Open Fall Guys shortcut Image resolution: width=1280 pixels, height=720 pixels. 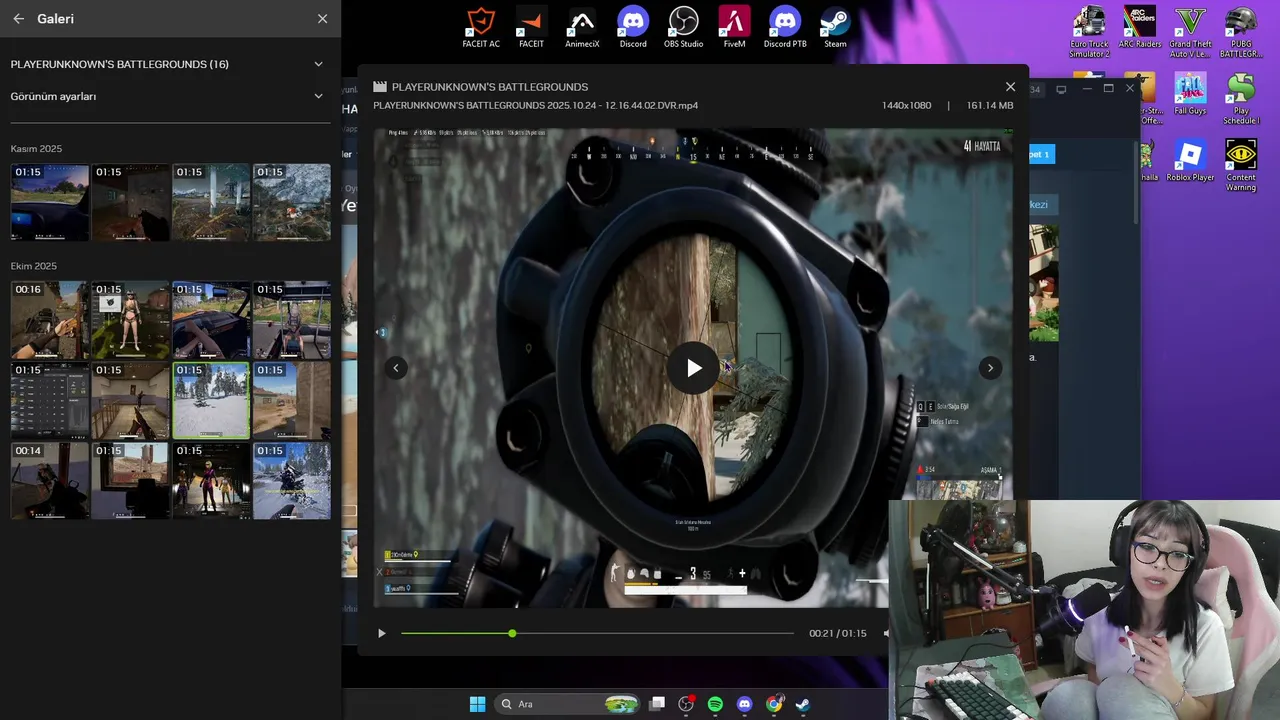(x=1190, y=94)
